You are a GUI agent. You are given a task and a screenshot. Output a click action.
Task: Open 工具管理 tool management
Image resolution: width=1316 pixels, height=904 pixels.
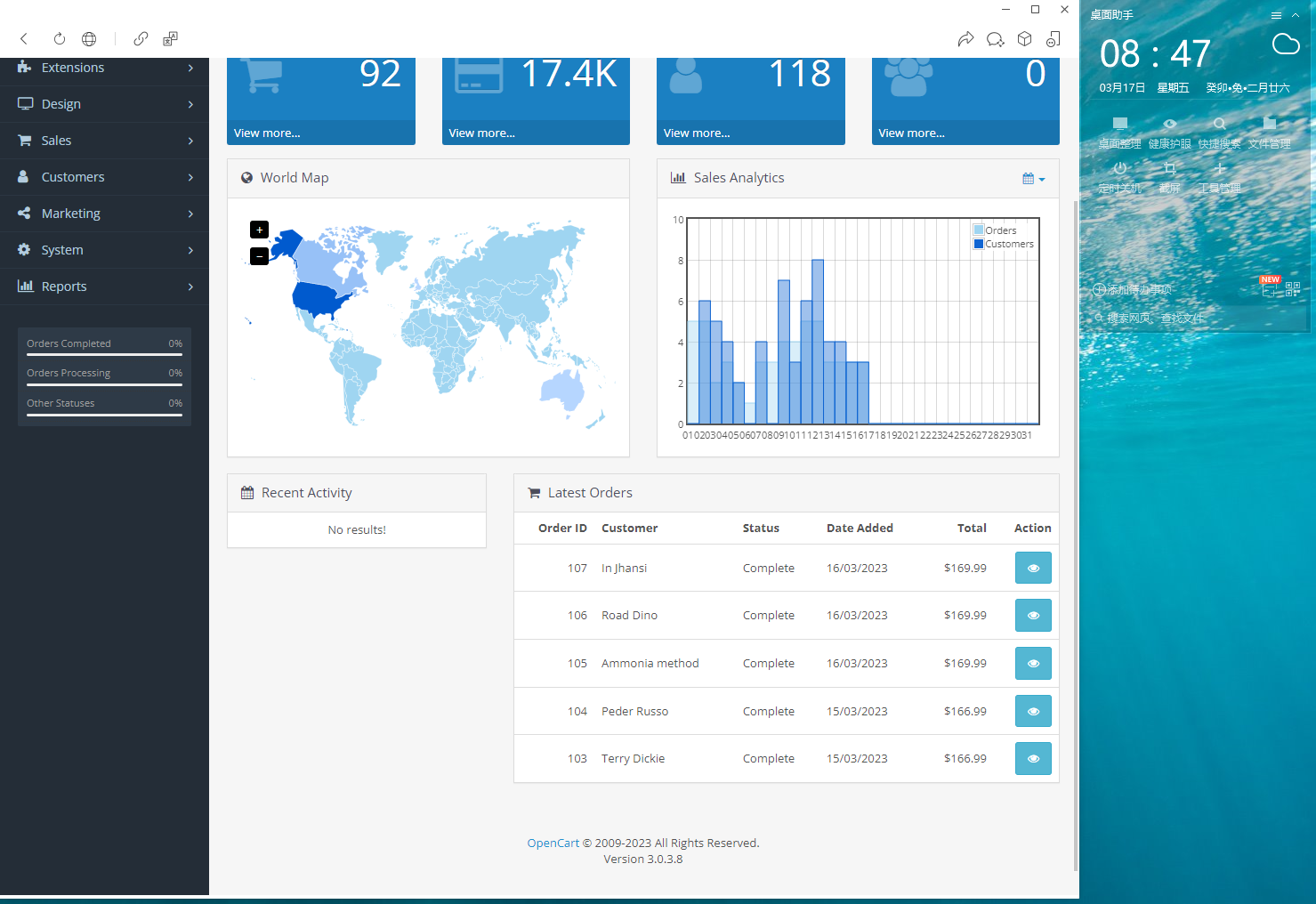point(1219,177)
